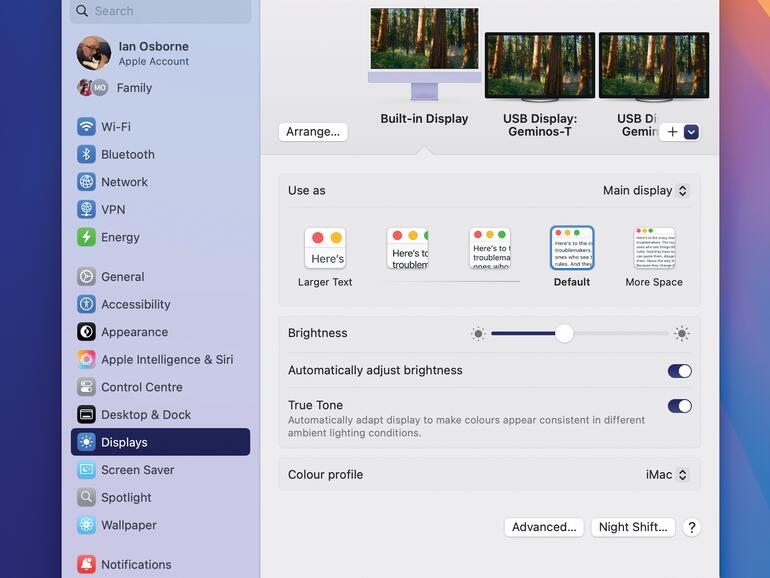Click the Control Centre icon
This screenshot has width=770, height=578.
click(x=86, y=387)
